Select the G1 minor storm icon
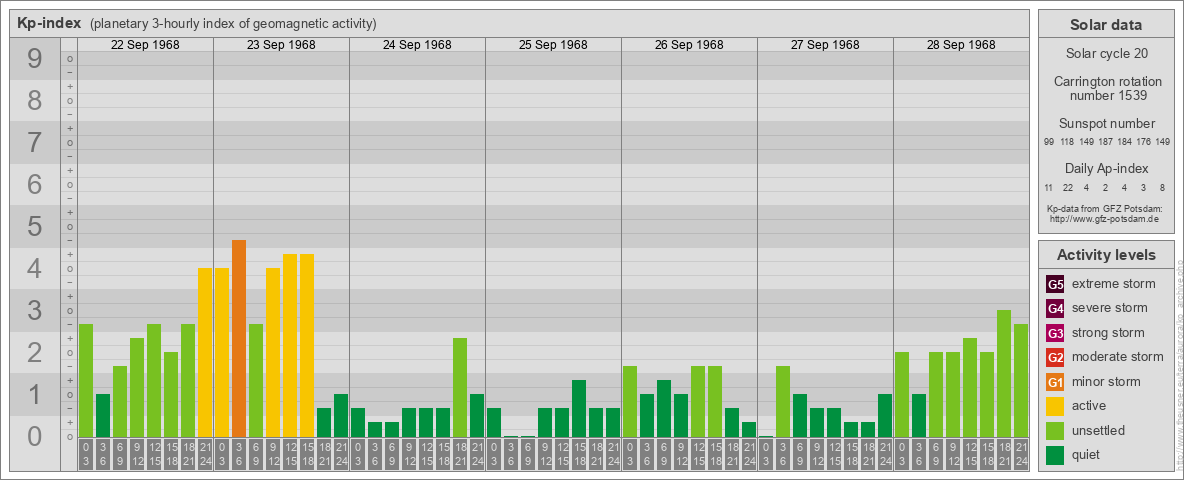The image size is (1184, 480). tap(1055, 382)
